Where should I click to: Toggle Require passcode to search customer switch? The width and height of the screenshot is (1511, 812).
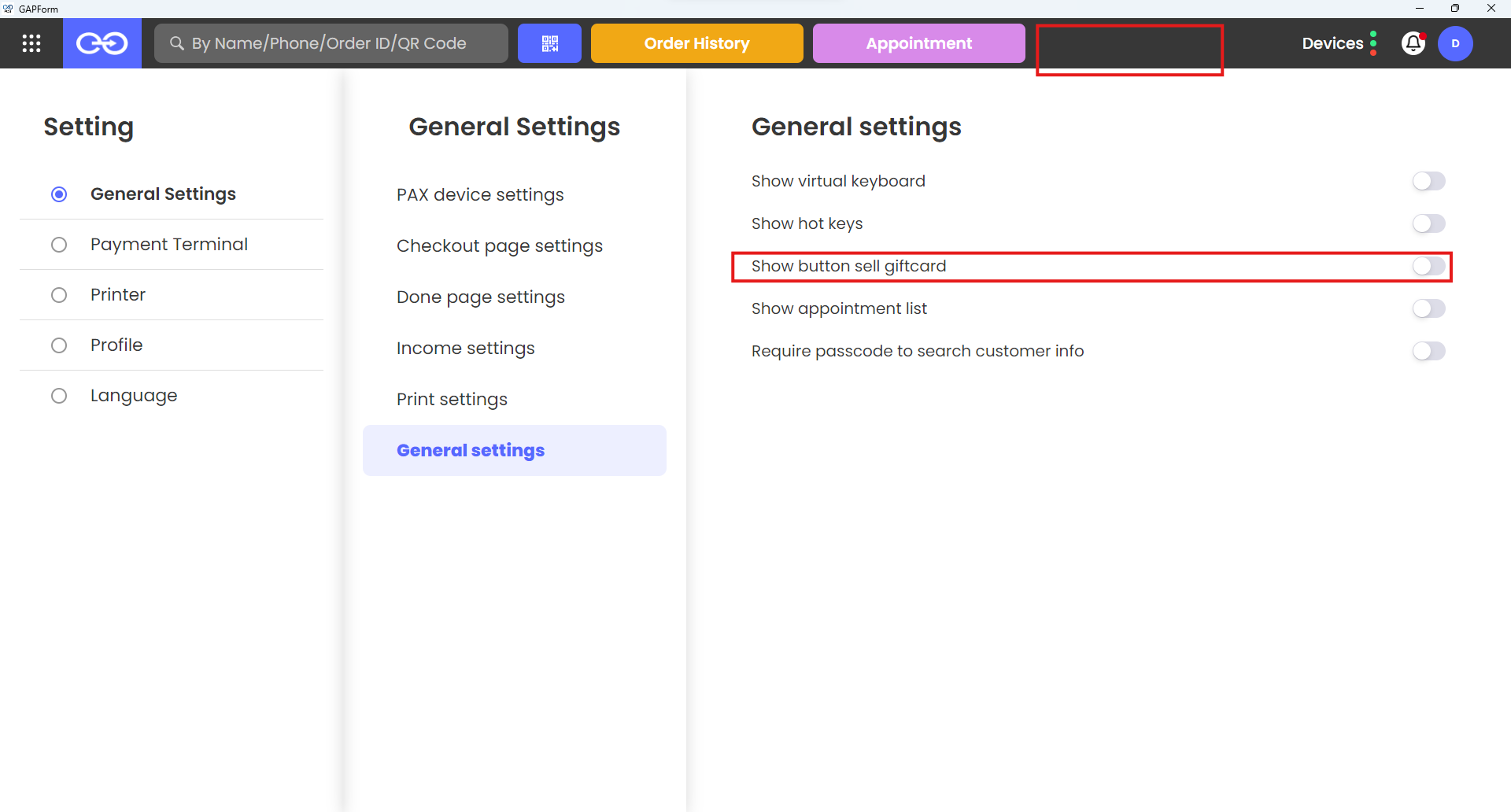click(1428, 351)
